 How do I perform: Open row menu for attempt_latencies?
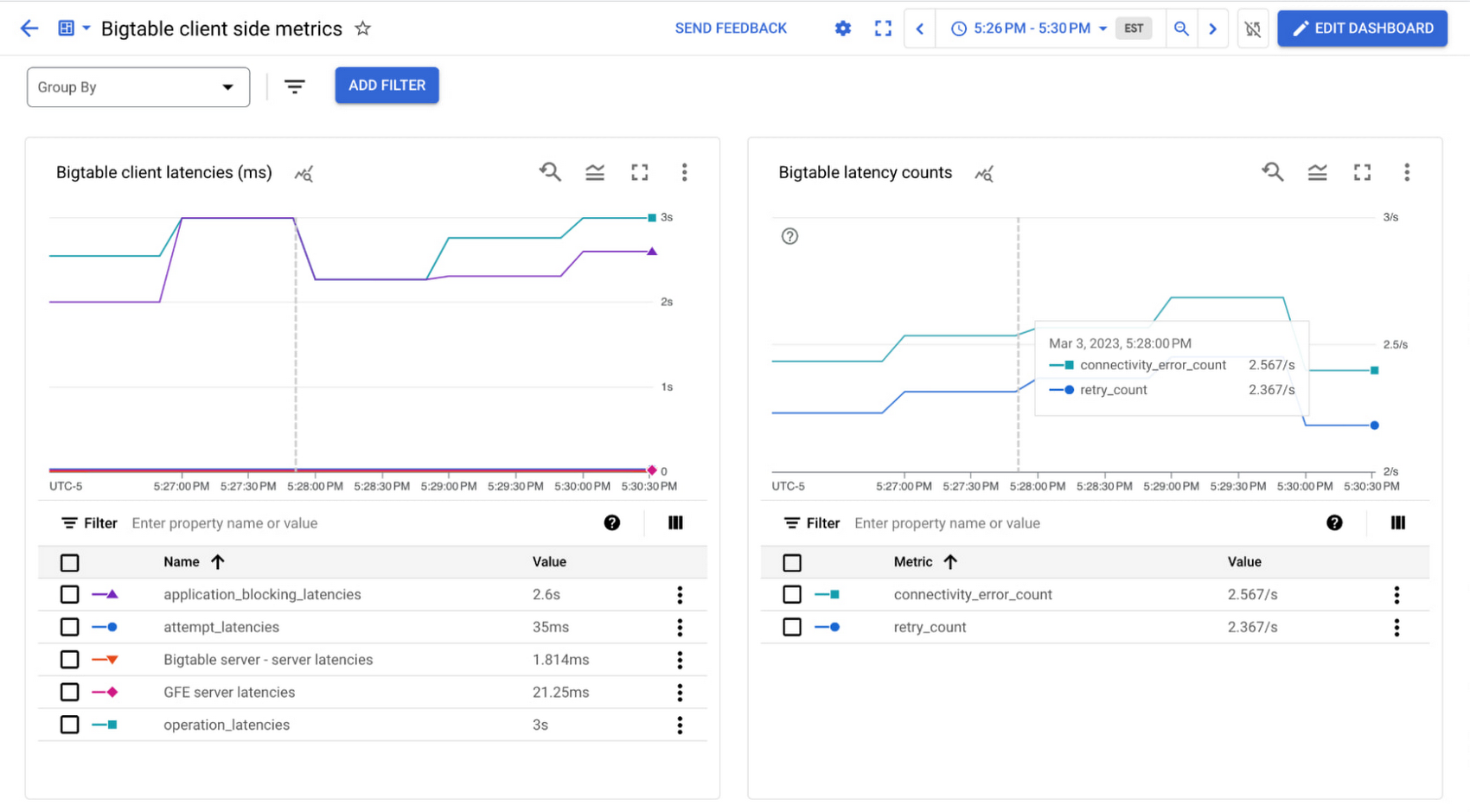click(x=680, y=628)
